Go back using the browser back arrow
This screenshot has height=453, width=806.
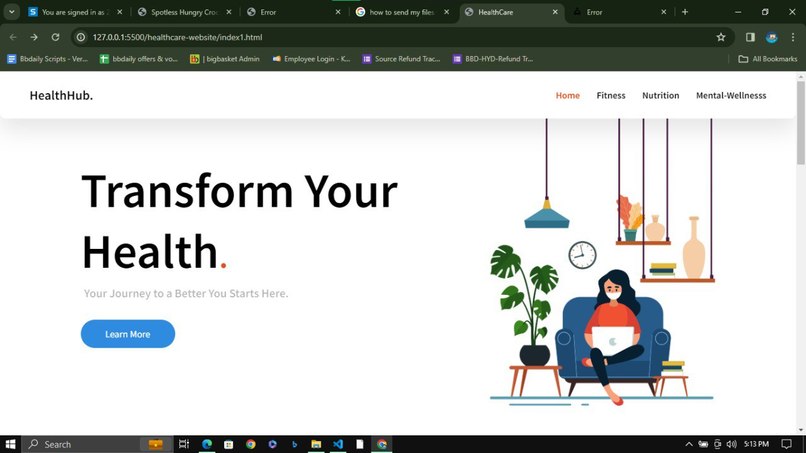pos(13,37)
